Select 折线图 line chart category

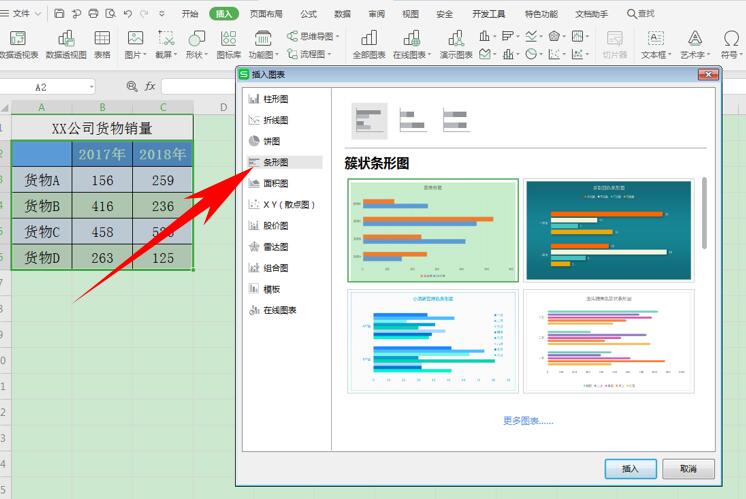pyautogui.click(x=275, y=120)
